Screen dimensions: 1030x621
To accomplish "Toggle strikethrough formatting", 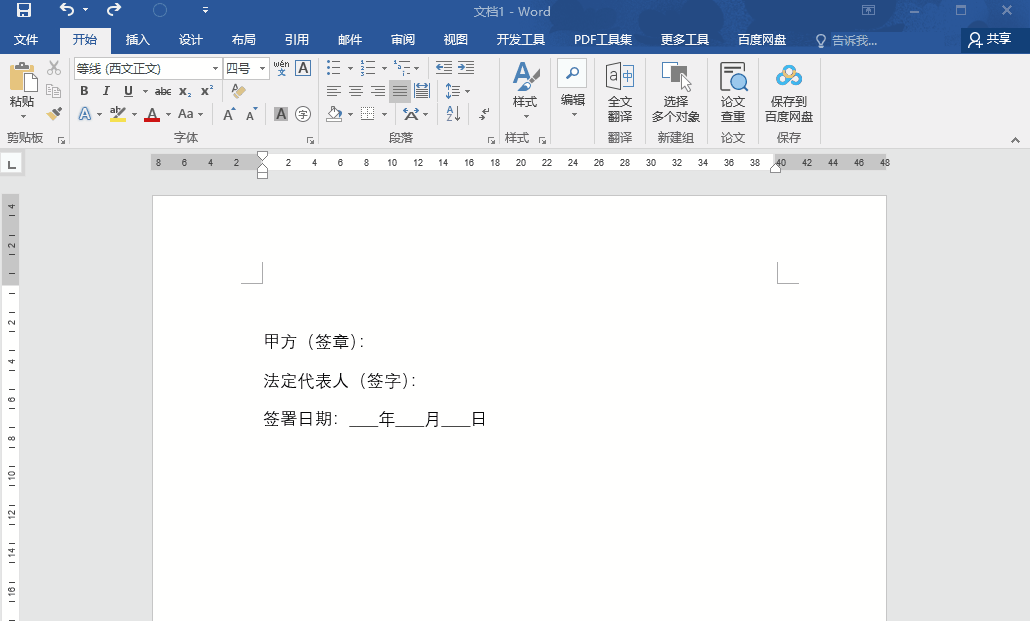I will tap(163, 91).
